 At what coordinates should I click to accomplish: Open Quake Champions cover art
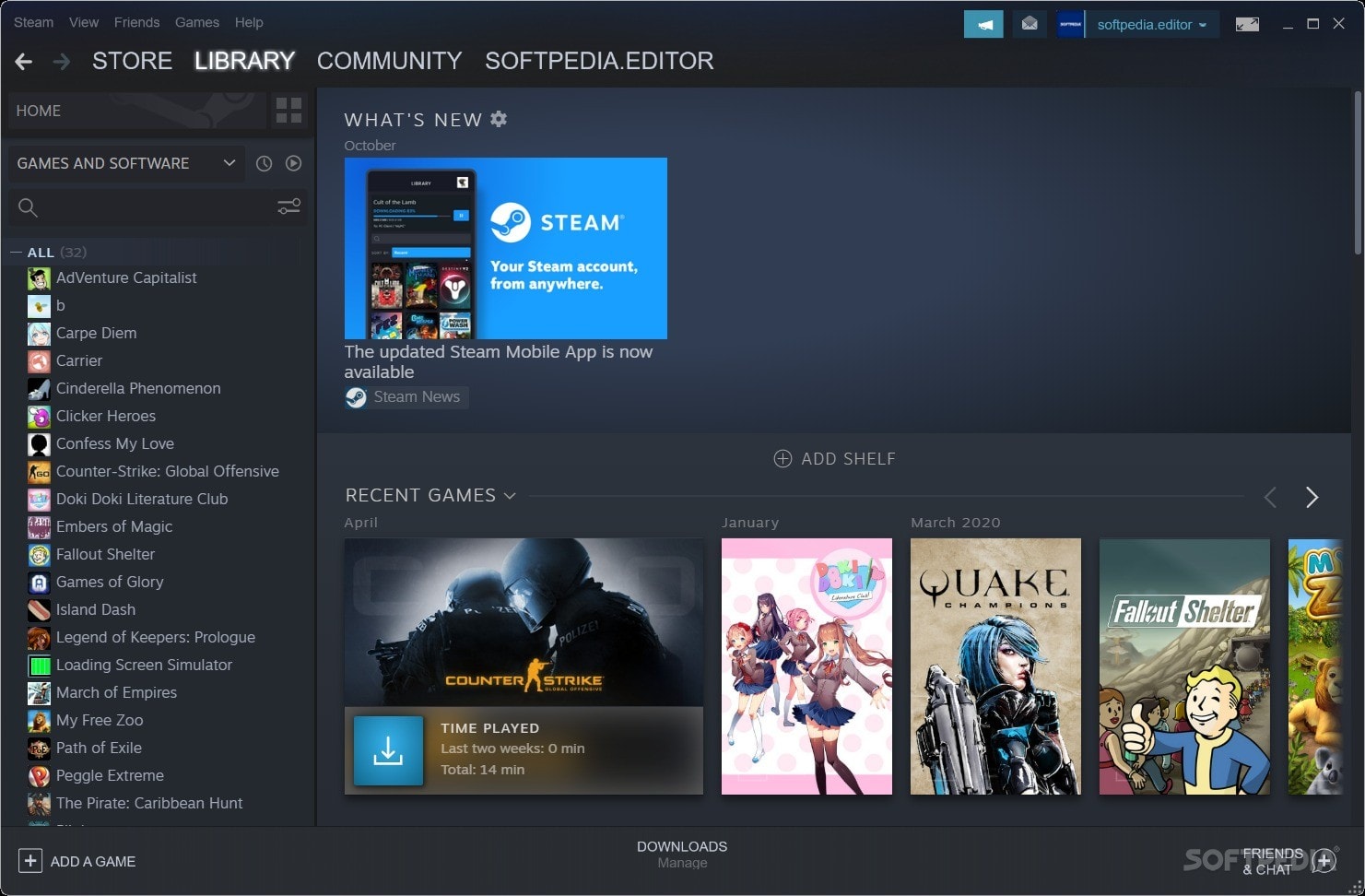995,666
